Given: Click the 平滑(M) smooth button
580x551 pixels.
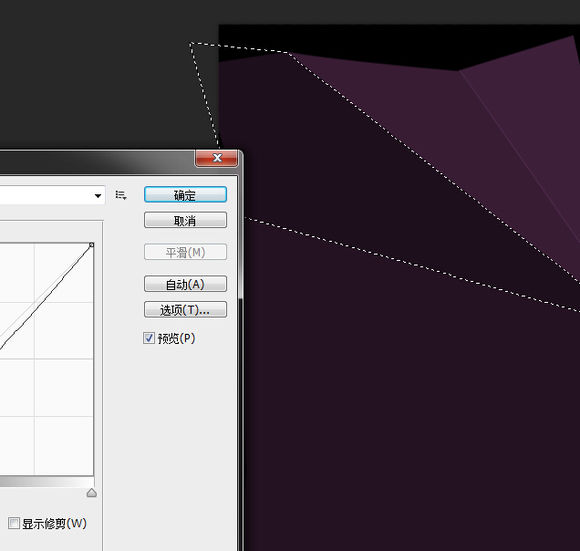Looking at the screenshot, I should coord(185,252).
